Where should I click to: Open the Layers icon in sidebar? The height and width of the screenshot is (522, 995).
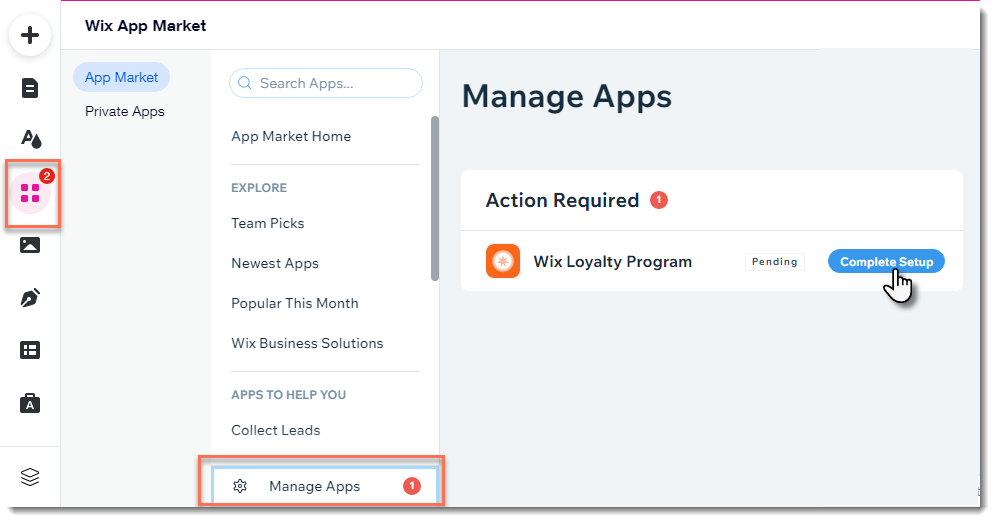point(30,476)
